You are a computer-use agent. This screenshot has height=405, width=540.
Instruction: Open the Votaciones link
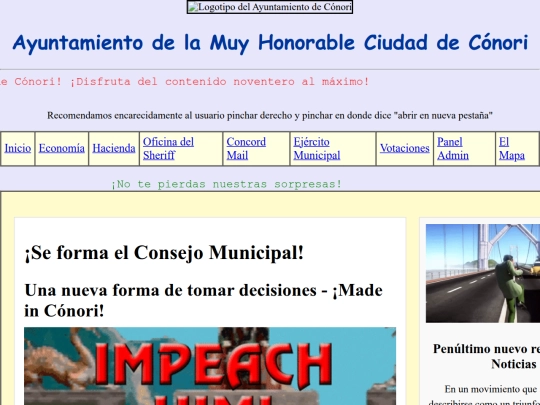[405, 148]
